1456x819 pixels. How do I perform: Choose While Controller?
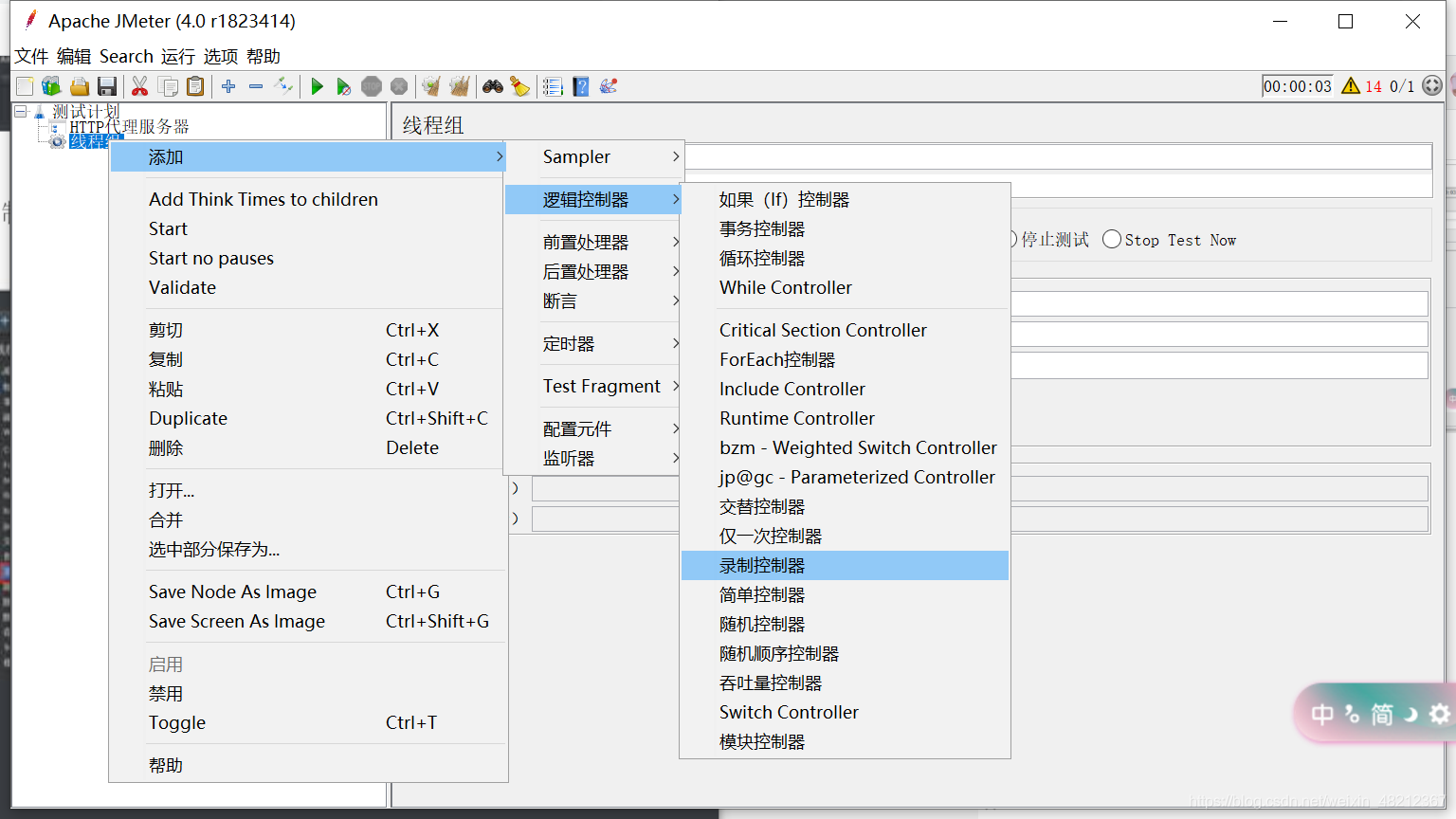(x=845, y=287)
